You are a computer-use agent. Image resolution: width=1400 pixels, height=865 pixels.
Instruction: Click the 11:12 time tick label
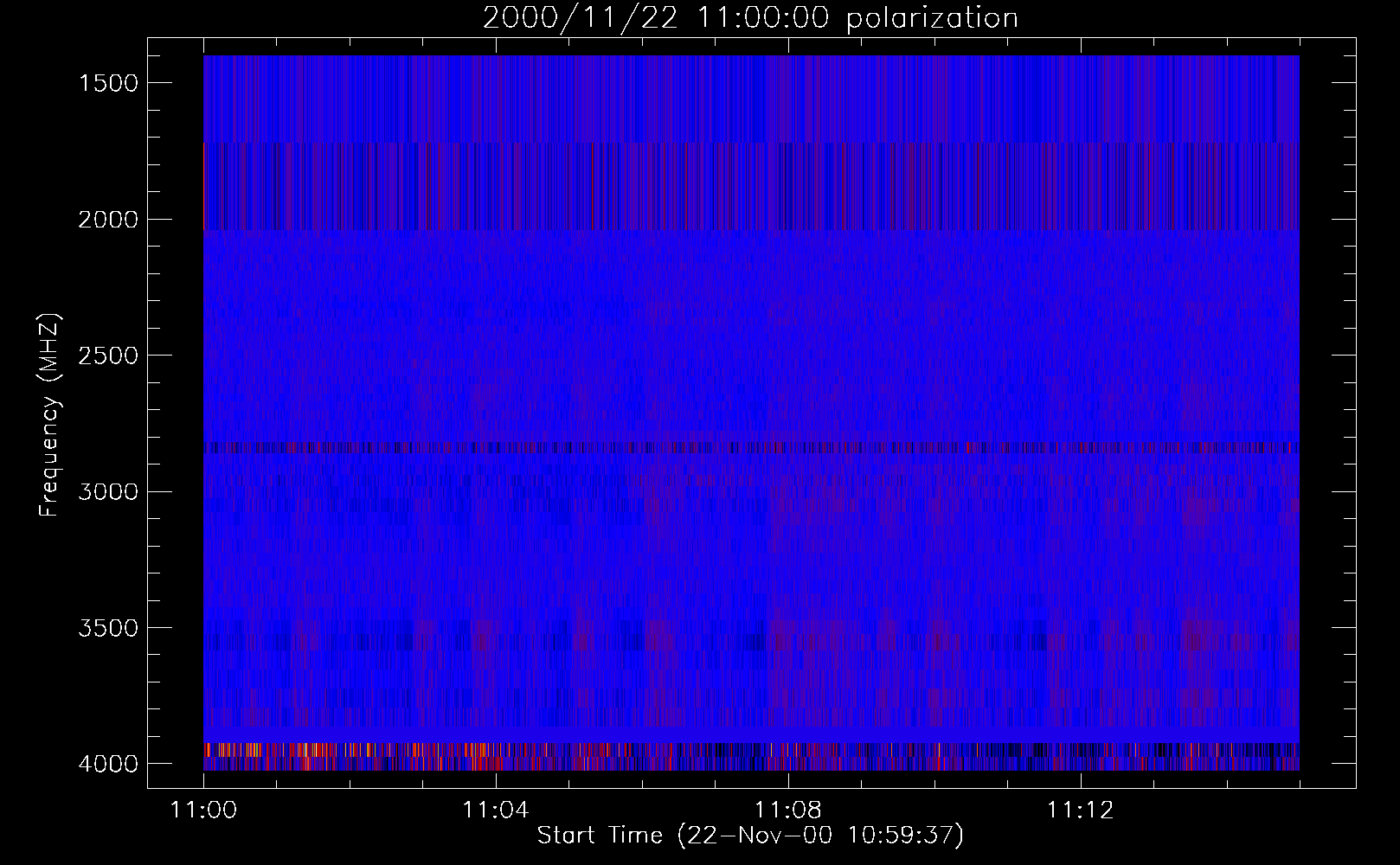click(x=1079, y=811)
